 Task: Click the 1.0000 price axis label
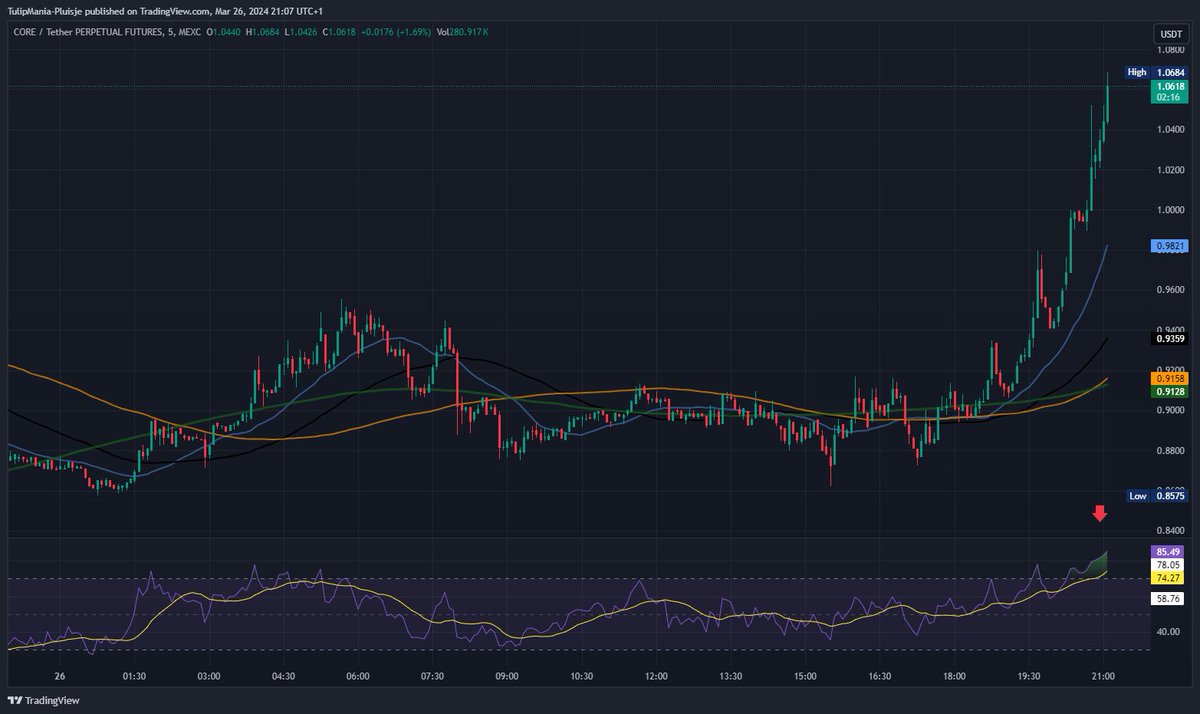coord(1169,210)
